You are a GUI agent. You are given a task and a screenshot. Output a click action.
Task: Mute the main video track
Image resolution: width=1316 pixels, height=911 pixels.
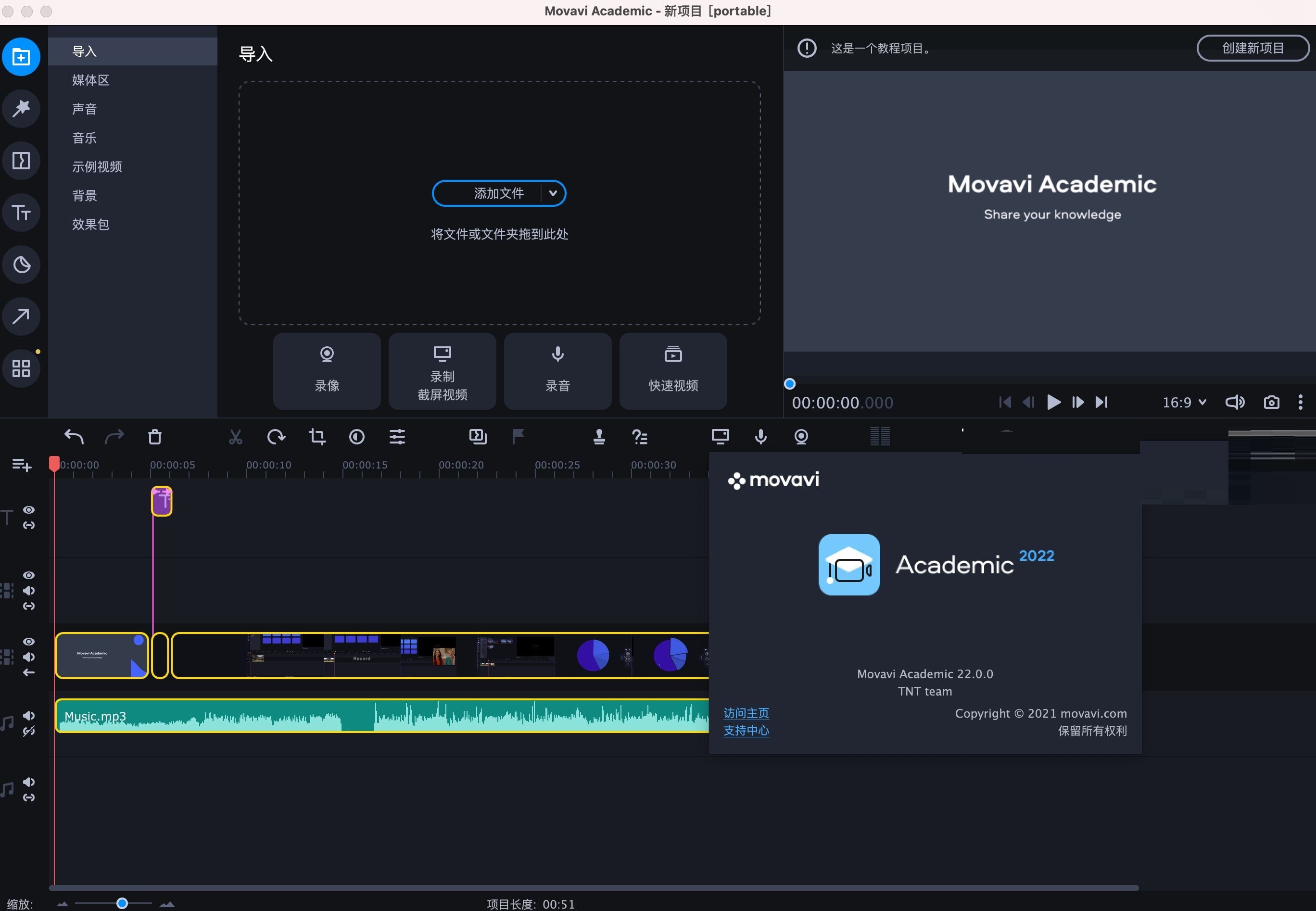coord(28,657)
